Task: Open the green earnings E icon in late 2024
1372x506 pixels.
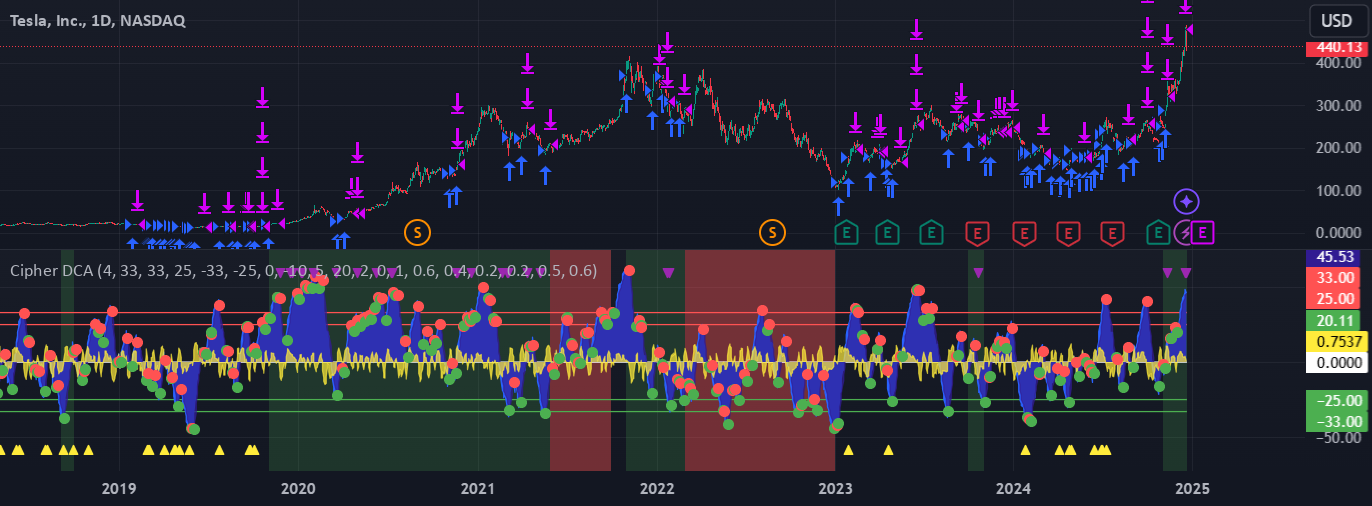Action: coord(1158,233)
